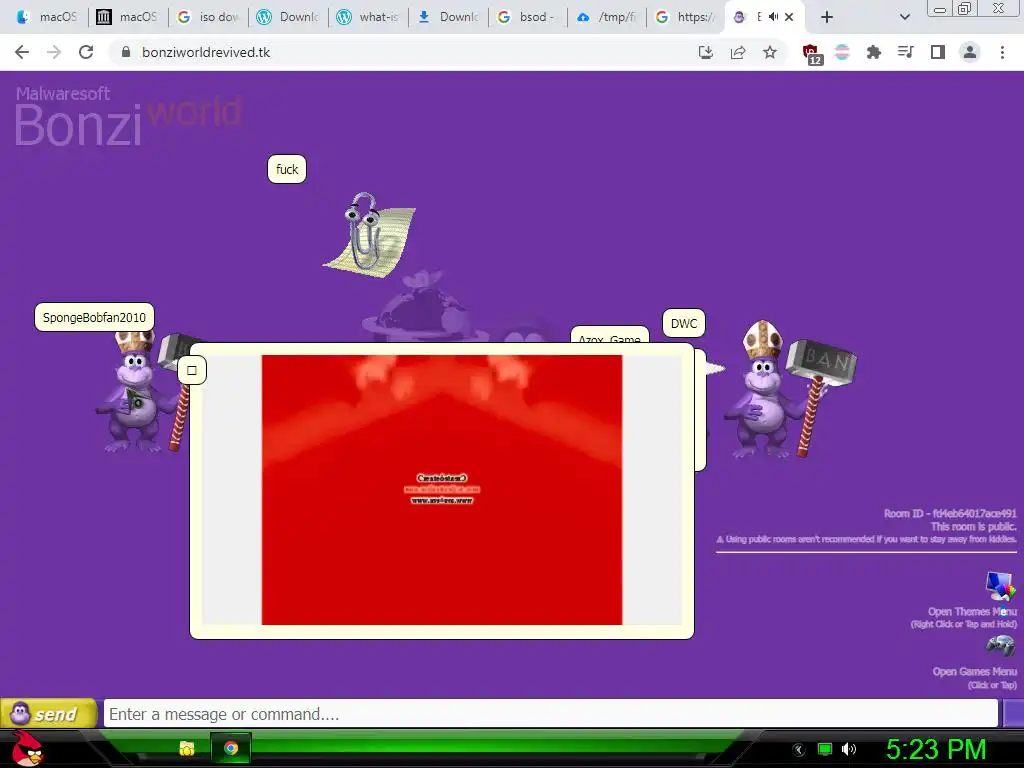Go forward in browser history

[54, 52]
